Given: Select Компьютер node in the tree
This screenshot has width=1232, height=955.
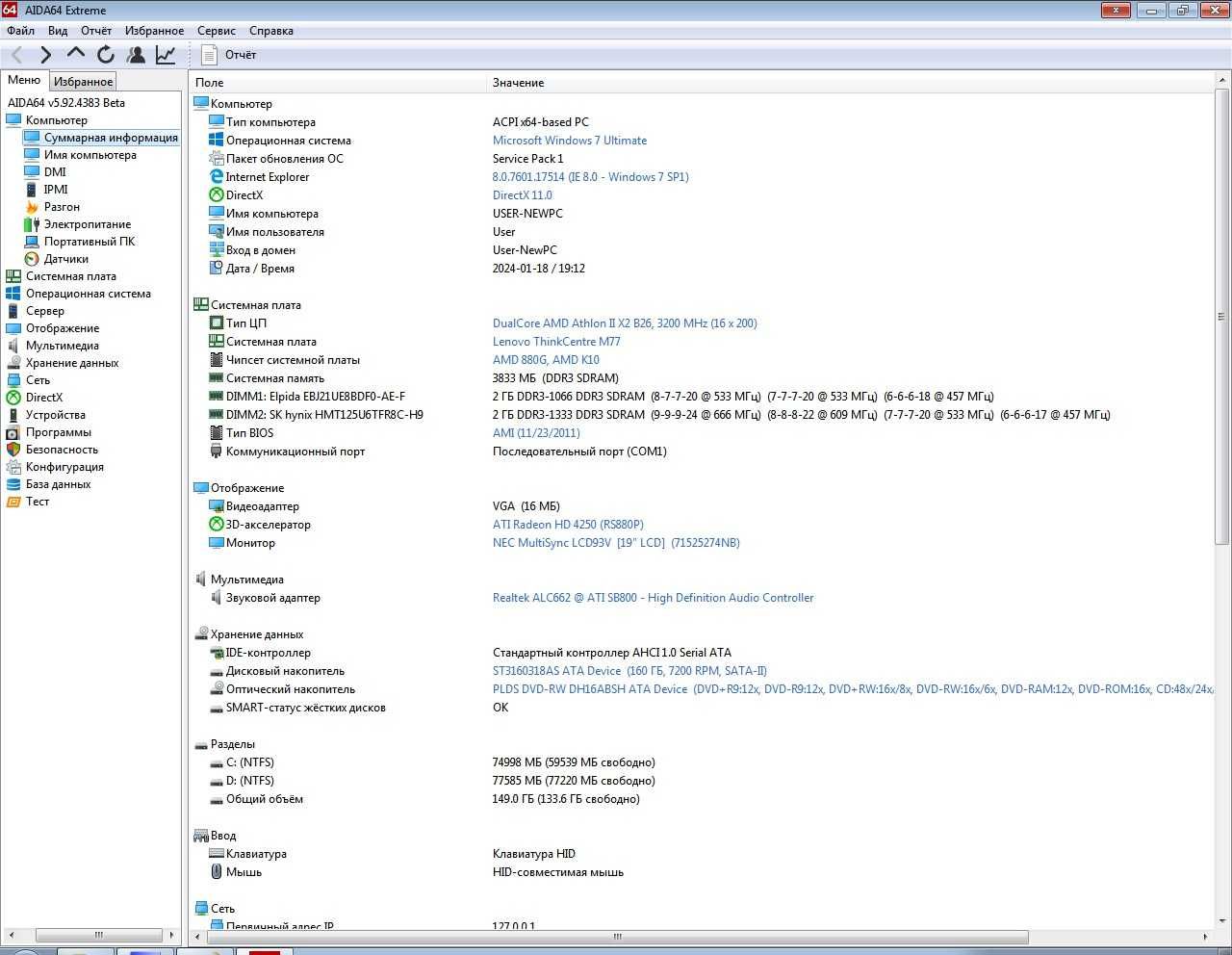Looking at the screenshot, I should (x=57, y=120).
